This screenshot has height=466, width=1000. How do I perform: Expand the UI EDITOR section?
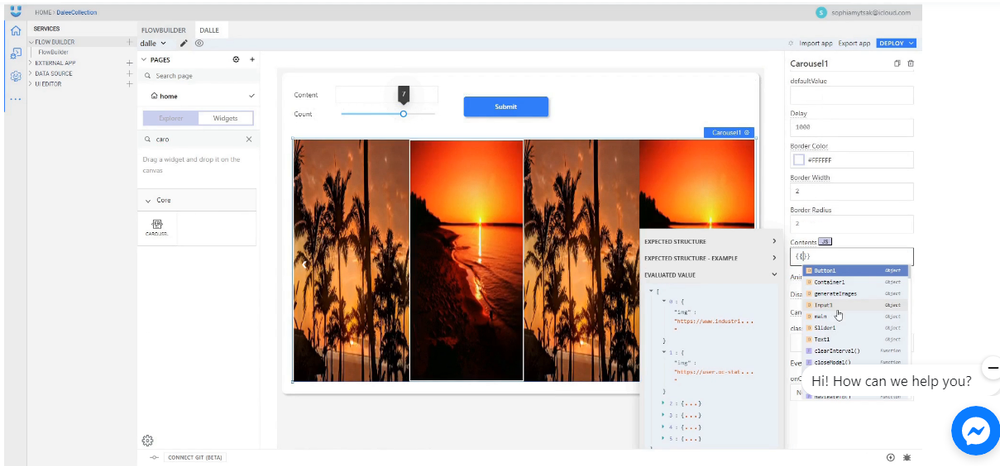click(x=31, y=84)
